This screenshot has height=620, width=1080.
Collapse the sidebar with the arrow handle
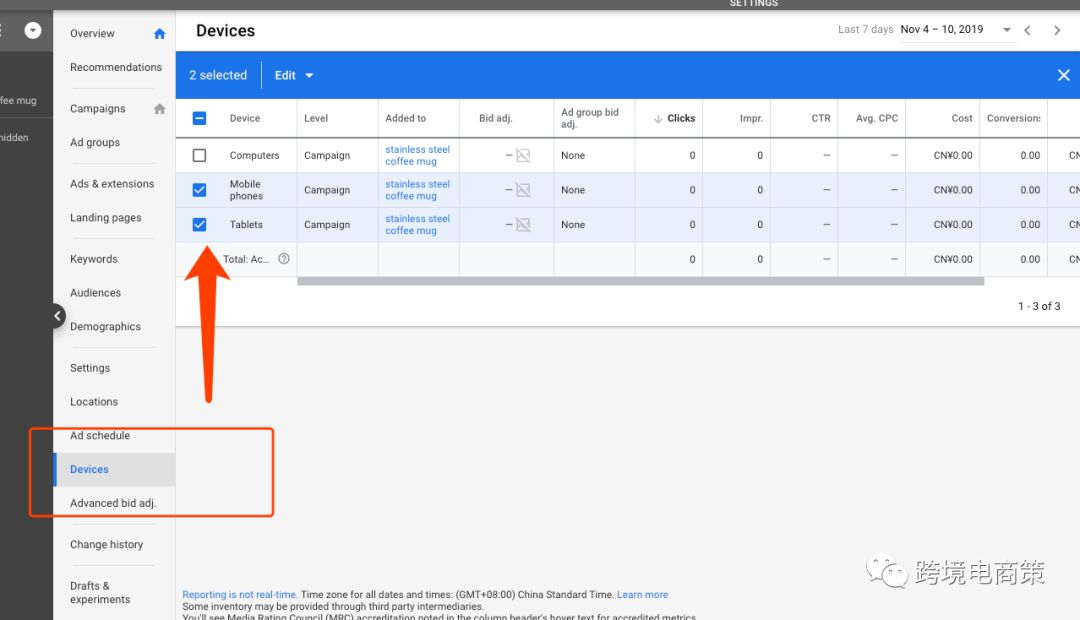coord(57,316)
